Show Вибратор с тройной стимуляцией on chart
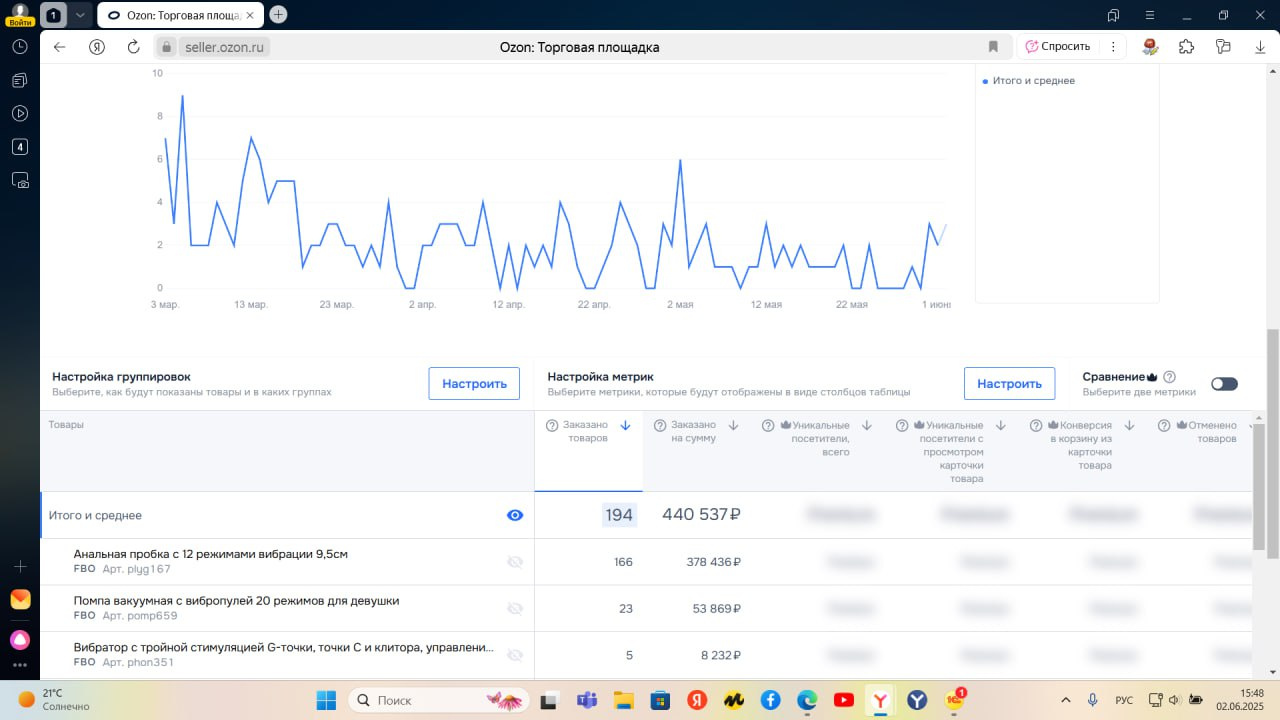The height and width of the screenshot is (720, 1280). [515, 655]
